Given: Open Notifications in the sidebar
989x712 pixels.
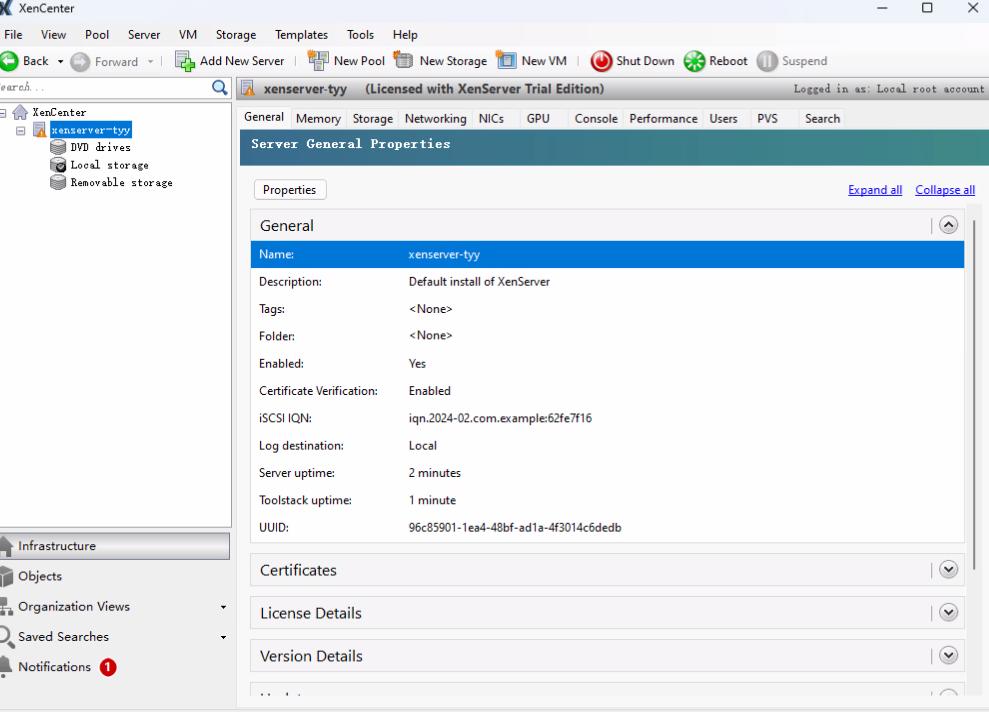Looking at the screenshot, I should [54, 667].
